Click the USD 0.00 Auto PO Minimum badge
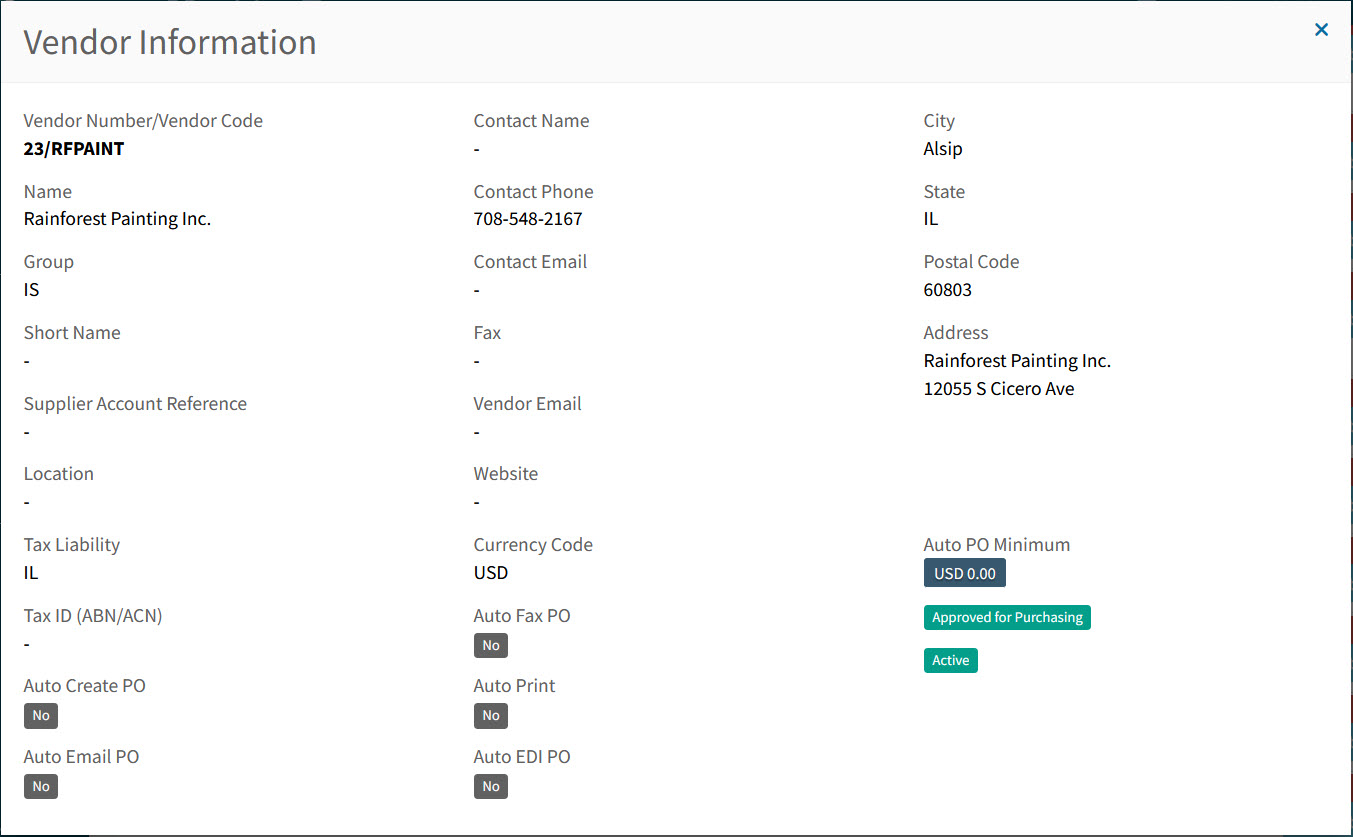The image size is (1353, 837). [x=964, y=574]
